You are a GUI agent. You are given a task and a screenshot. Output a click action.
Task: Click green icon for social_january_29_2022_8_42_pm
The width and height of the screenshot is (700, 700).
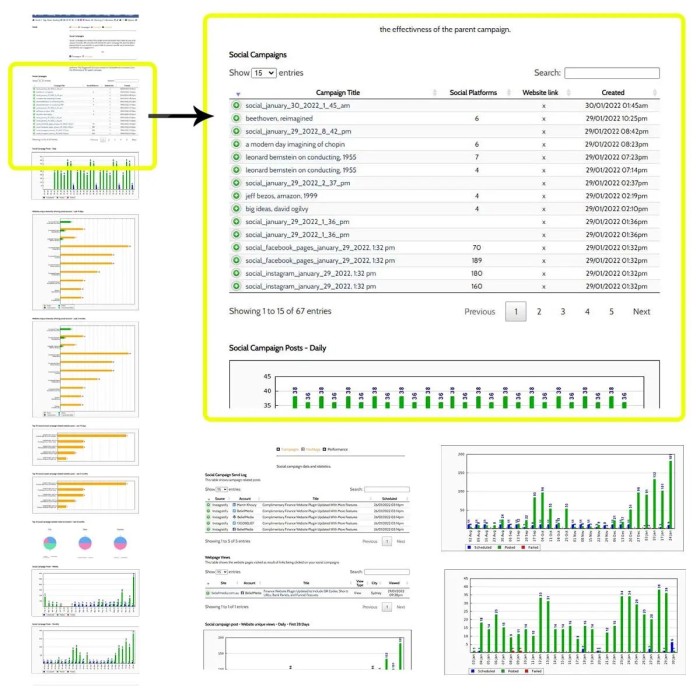pyautogui.click(x=237, y=131)
